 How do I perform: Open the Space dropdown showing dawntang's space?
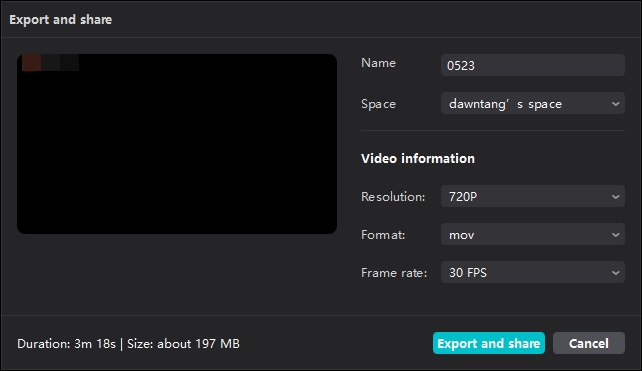(x=533, y=103)
